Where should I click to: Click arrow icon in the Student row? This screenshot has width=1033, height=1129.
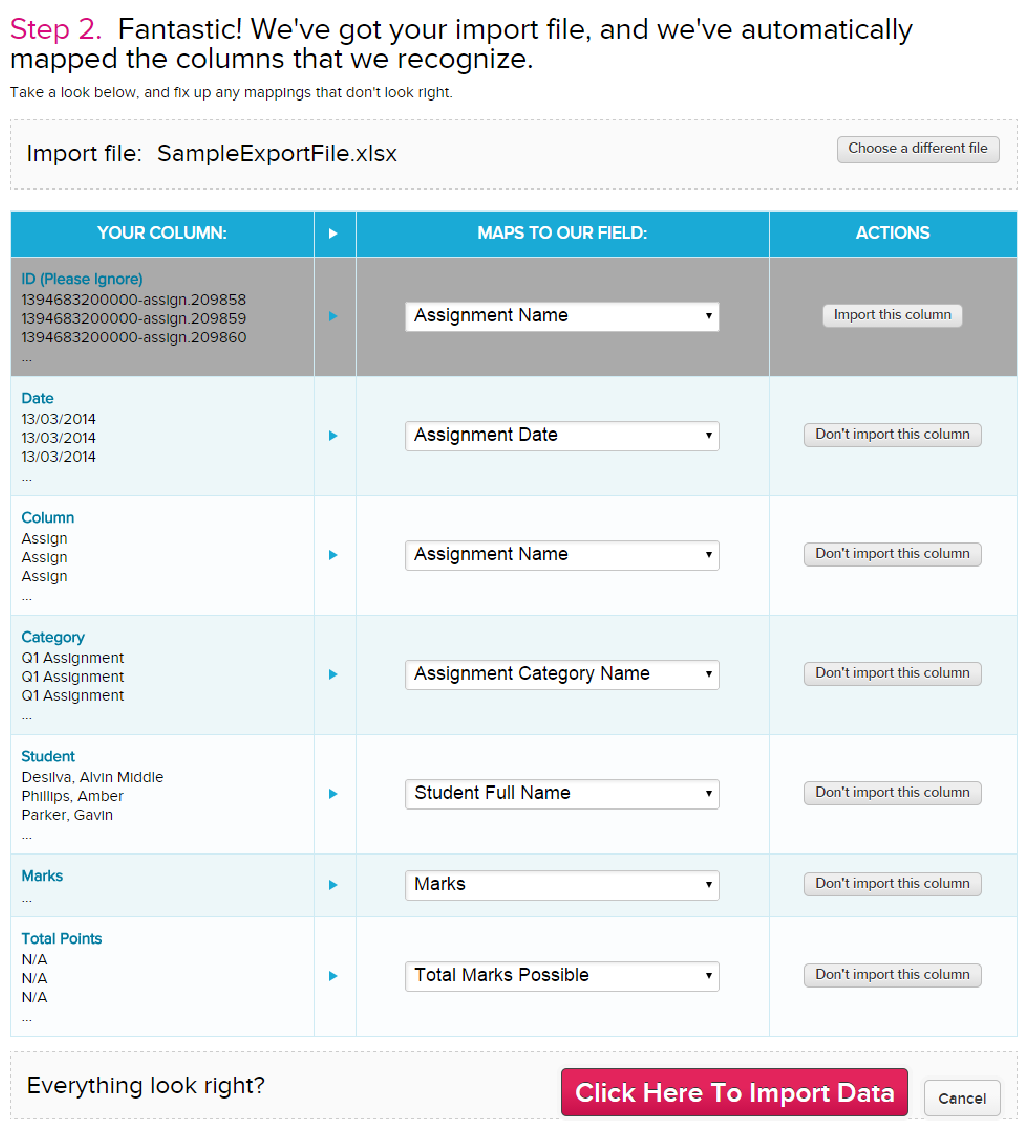pos(334,794)
